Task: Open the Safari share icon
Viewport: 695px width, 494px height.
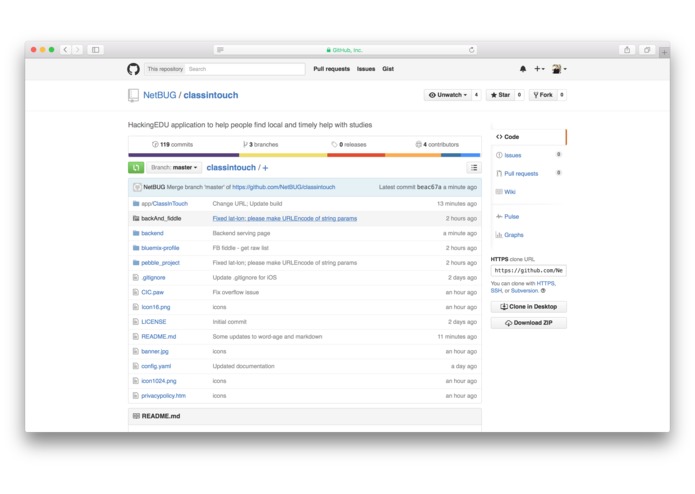Action: [x=627, y=50]
